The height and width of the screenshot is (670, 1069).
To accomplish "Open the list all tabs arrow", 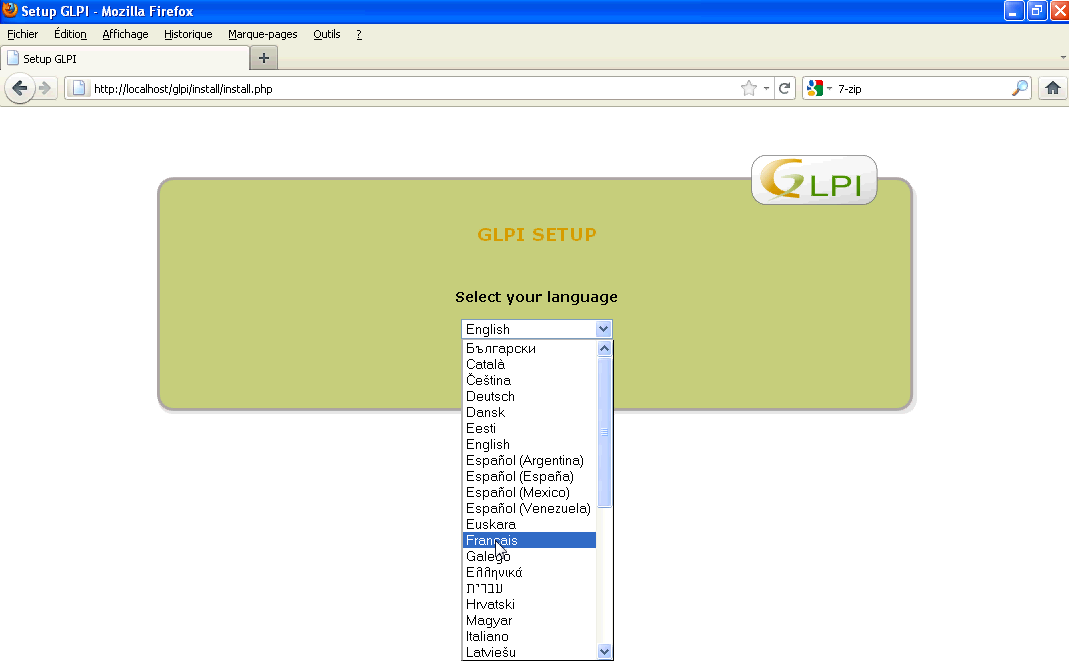I will point(1063,58).
